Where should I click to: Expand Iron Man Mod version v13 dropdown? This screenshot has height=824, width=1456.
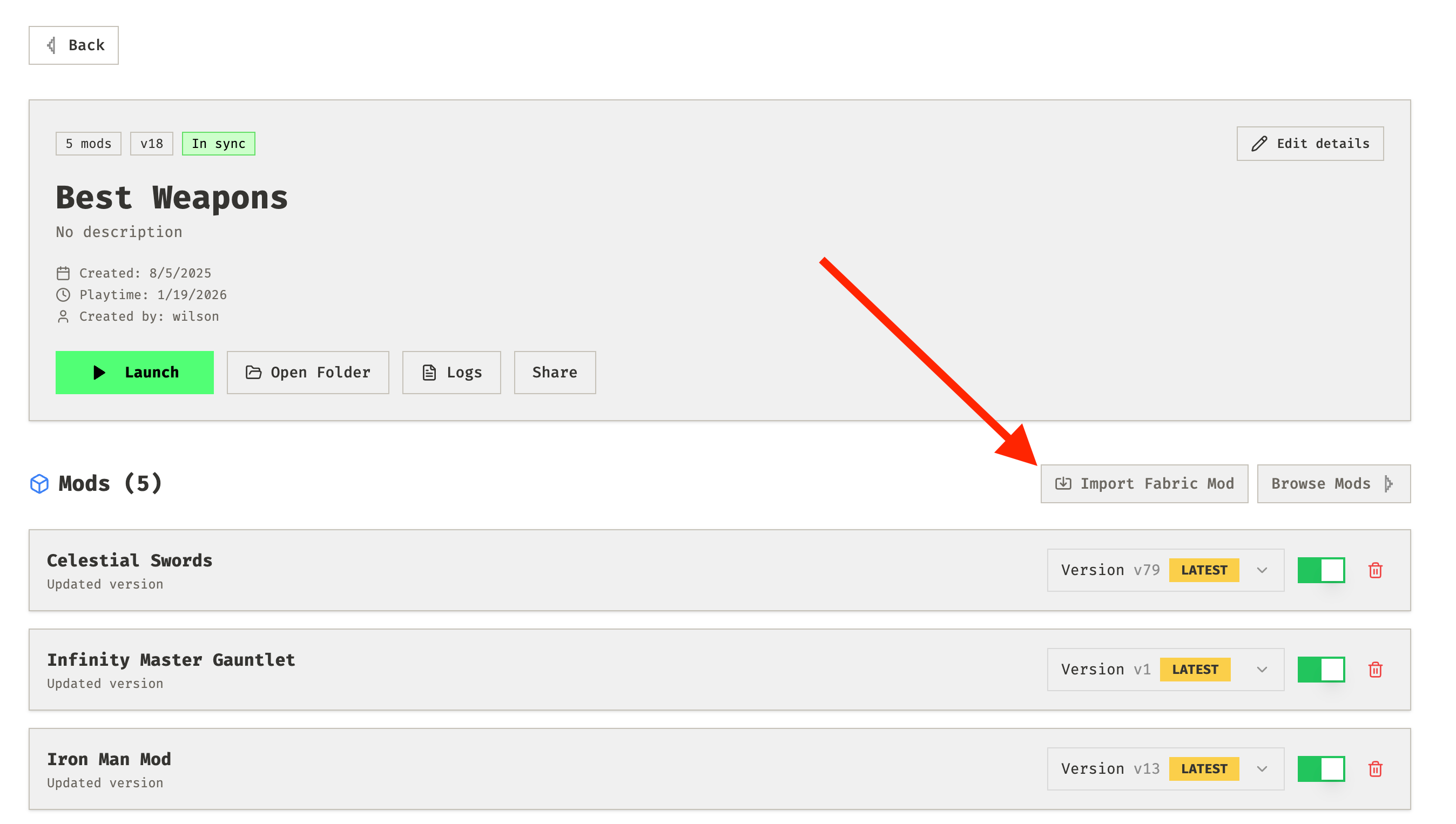pos(1262,768)
